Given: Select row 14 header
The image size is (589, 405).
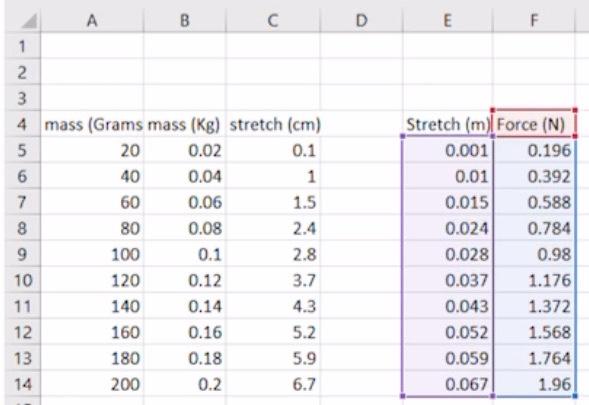Looking at the screenshot, I should (22, 384).
